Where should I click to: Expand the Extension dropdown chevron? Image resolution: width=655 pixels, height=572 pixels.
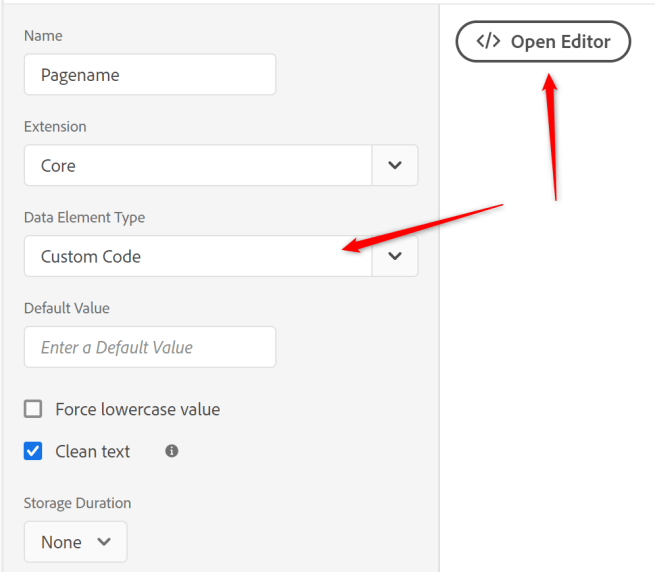[x=395, y=165]
